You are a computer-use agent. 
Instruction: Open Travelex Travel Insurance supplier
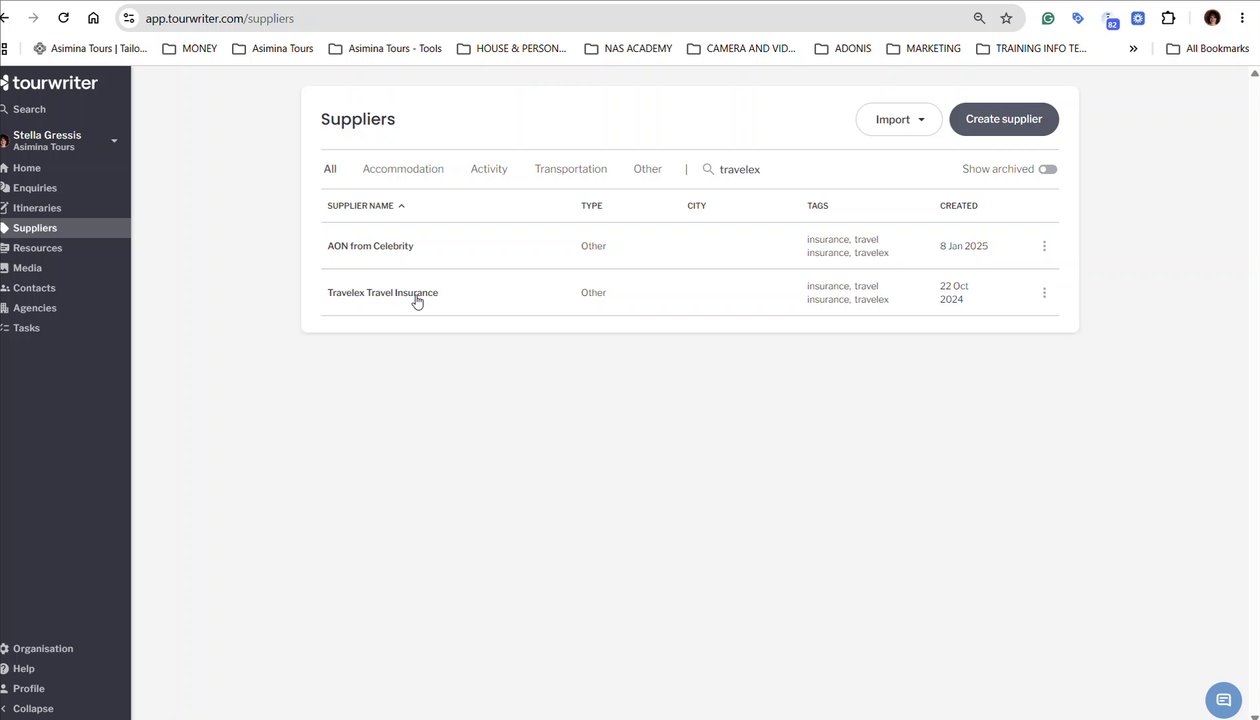coord(383,293)
